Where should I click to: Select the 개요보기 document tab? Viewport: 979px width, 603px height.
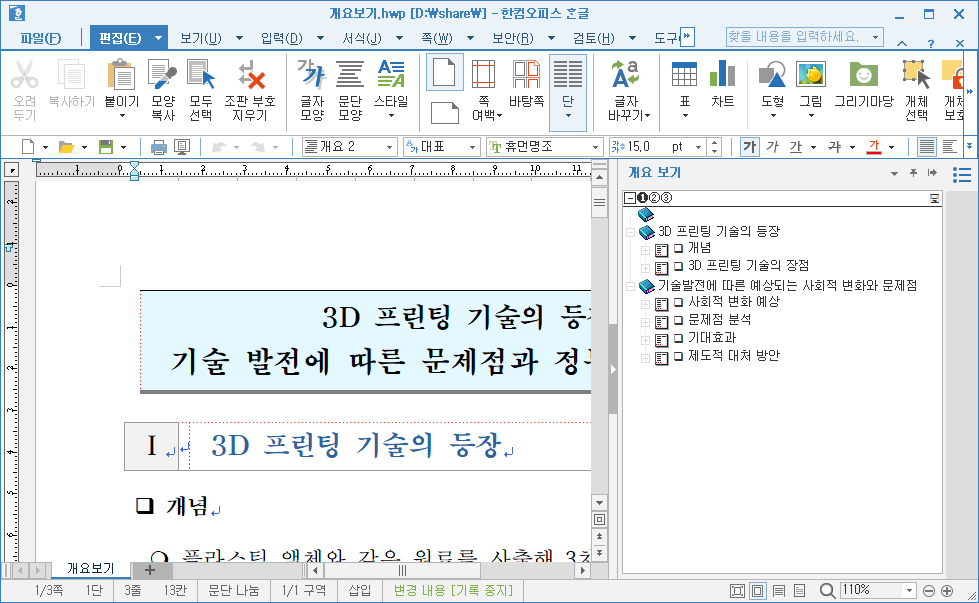coord(91,568)
